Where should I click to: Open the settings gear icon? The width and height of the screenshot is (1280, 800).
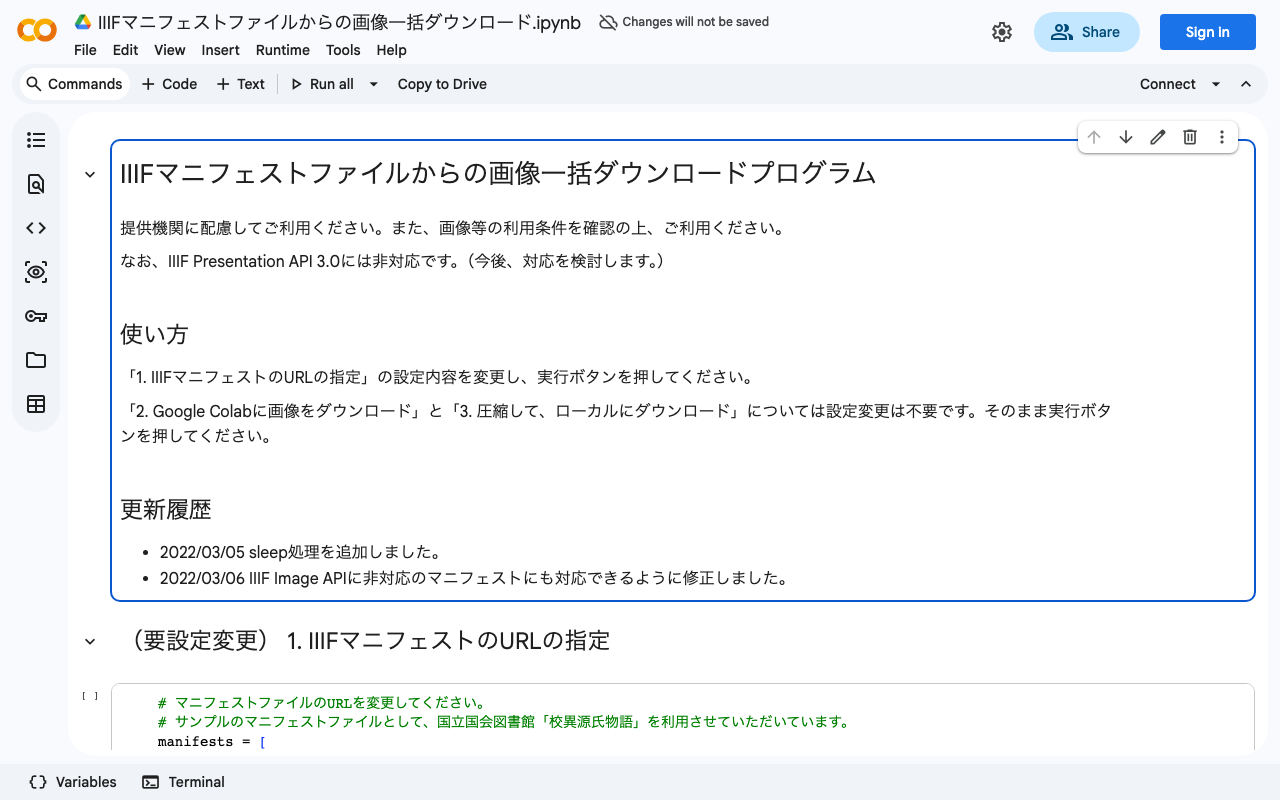point(1002,32)
